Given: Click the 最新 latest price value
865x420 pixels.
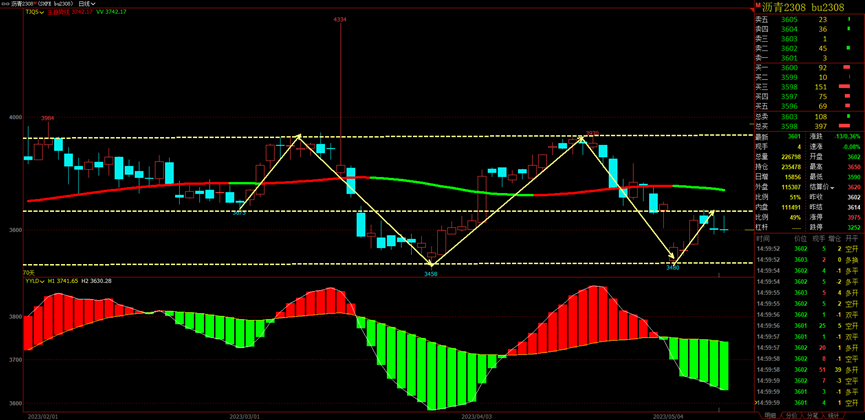Looking at the screenshot, I should click(x=794, y=137).
